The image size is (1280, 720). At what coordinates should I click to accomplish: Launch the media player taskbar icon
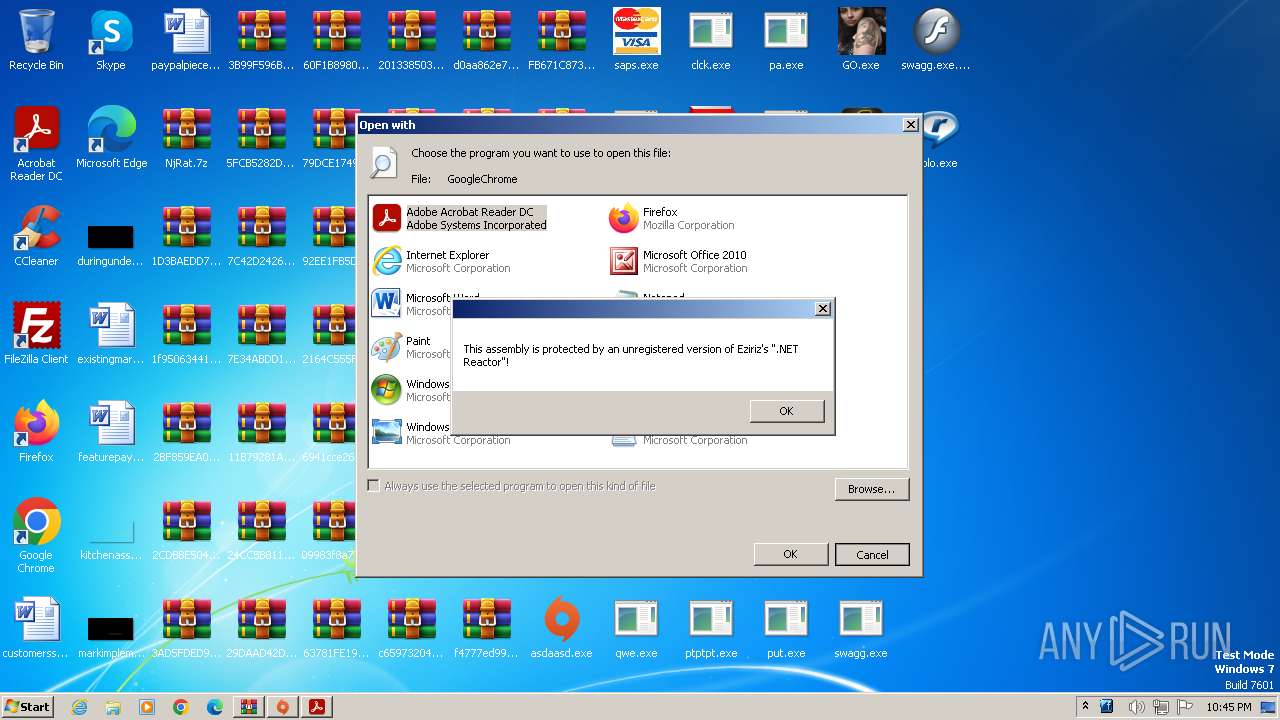pos(147,707)
